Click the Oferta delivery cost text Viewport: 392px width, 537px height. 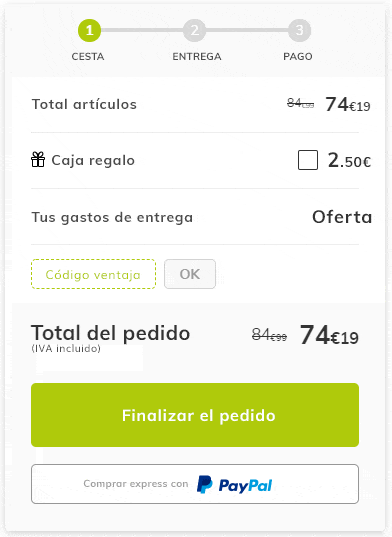342,217
